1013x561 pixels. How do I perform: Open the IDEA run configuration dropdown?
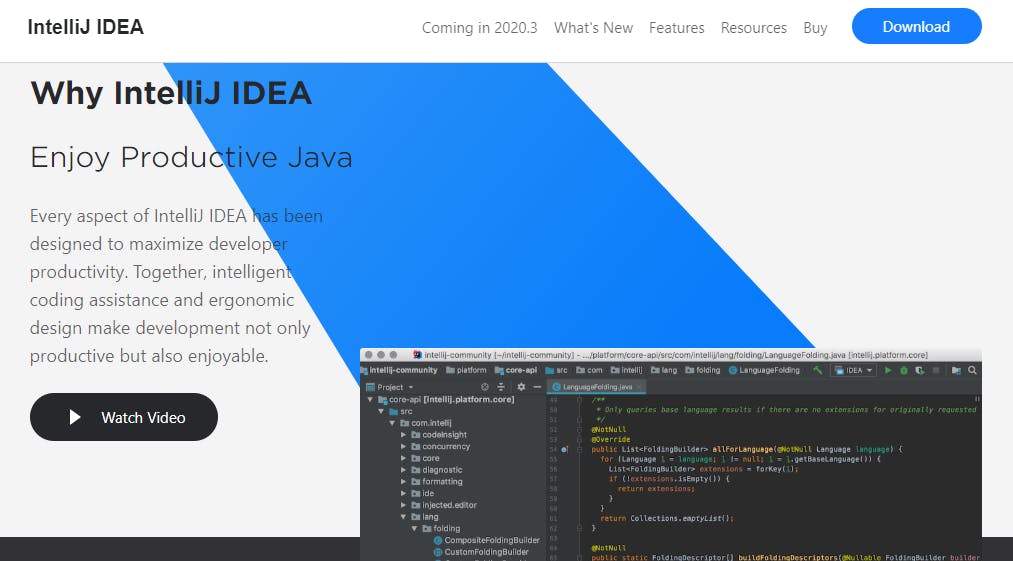(x=853, y=370)
